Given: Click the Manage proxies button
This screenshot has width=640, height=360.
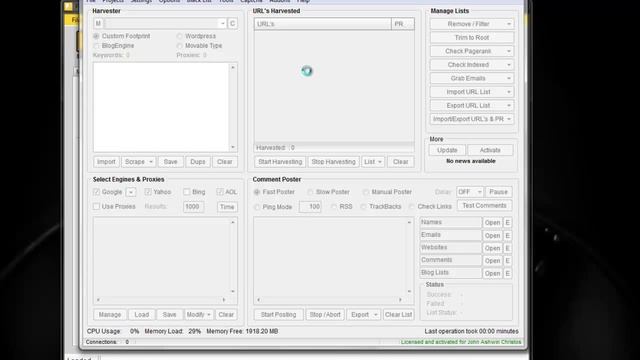Looking at the screenshot, I should (110, 315).
